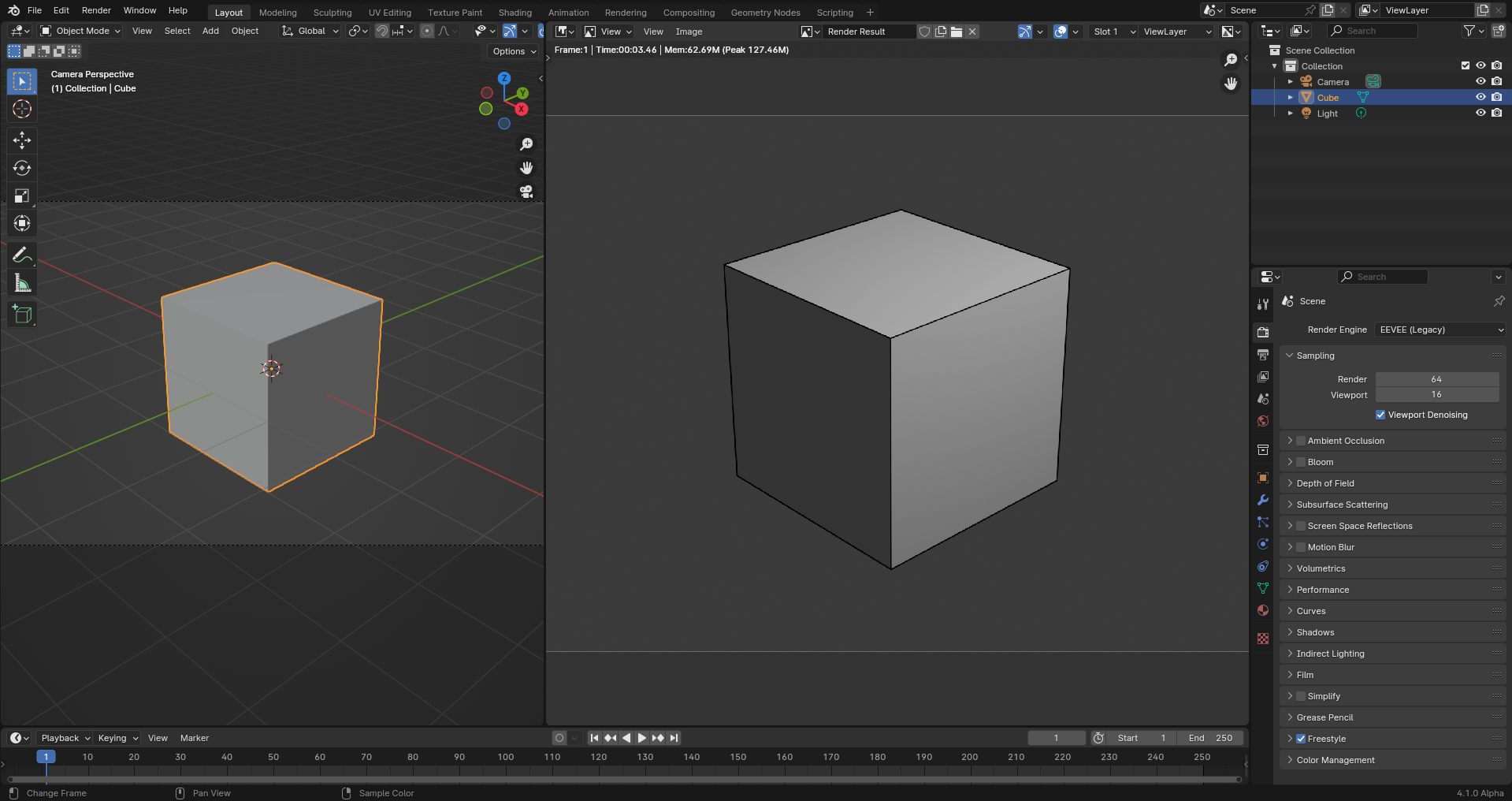Open the Render Engine dropdown

point(1440,330)
